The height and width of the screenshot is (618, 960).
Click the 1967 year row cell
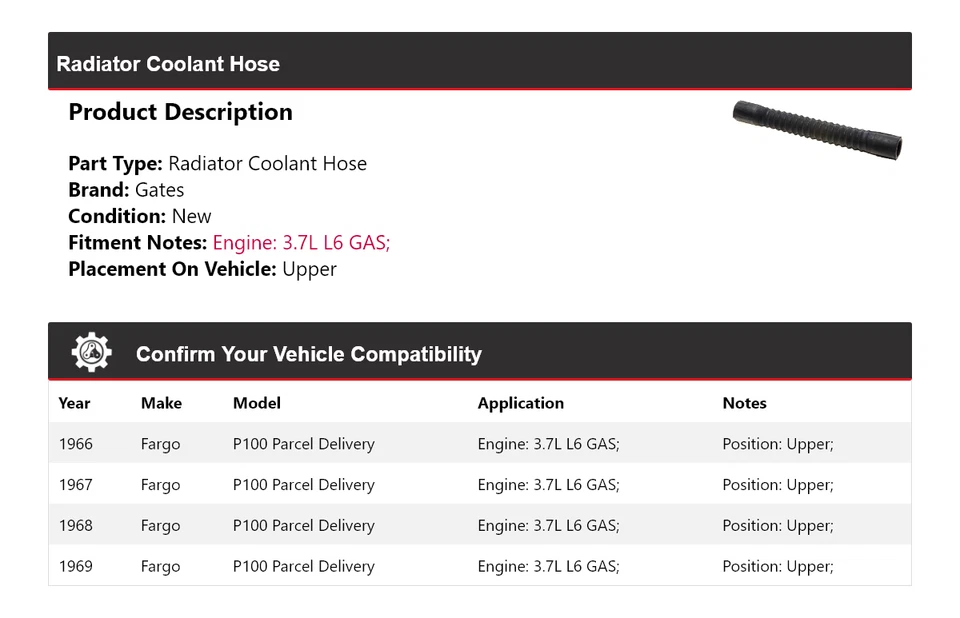pos(76,485)
